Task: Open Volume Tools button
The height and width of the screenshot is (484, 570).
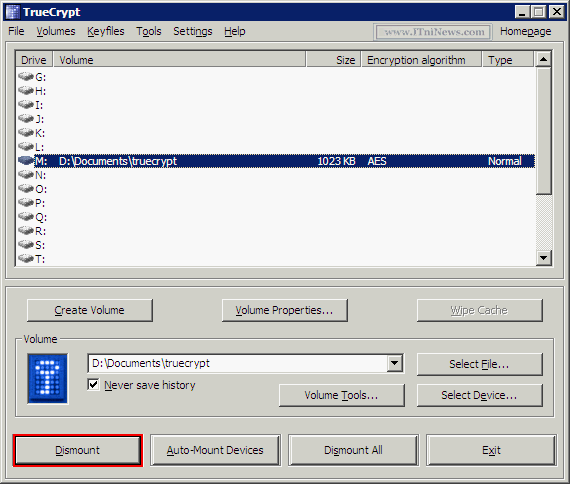Action: point(341,395)
